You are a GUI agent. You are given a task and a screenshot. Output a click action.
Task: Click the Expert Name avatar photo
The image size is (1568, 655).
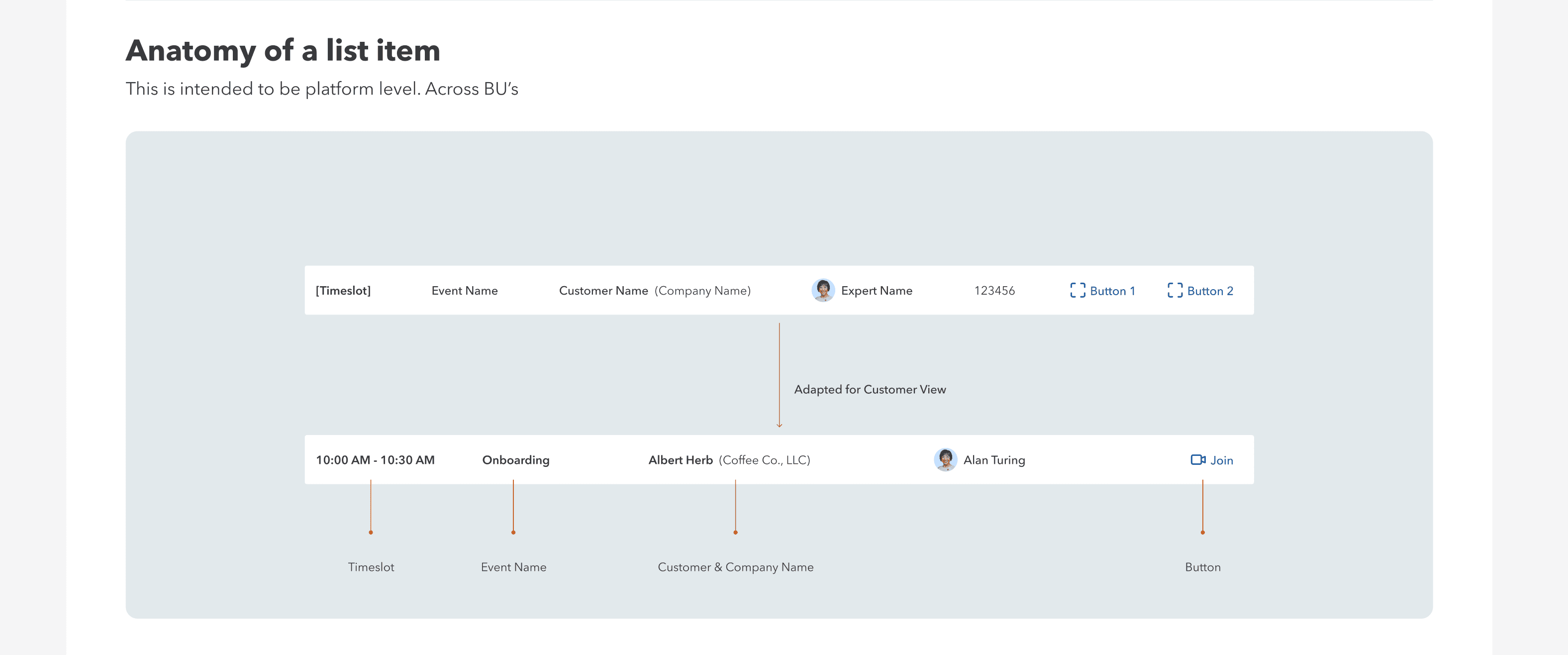pos(823,290)
